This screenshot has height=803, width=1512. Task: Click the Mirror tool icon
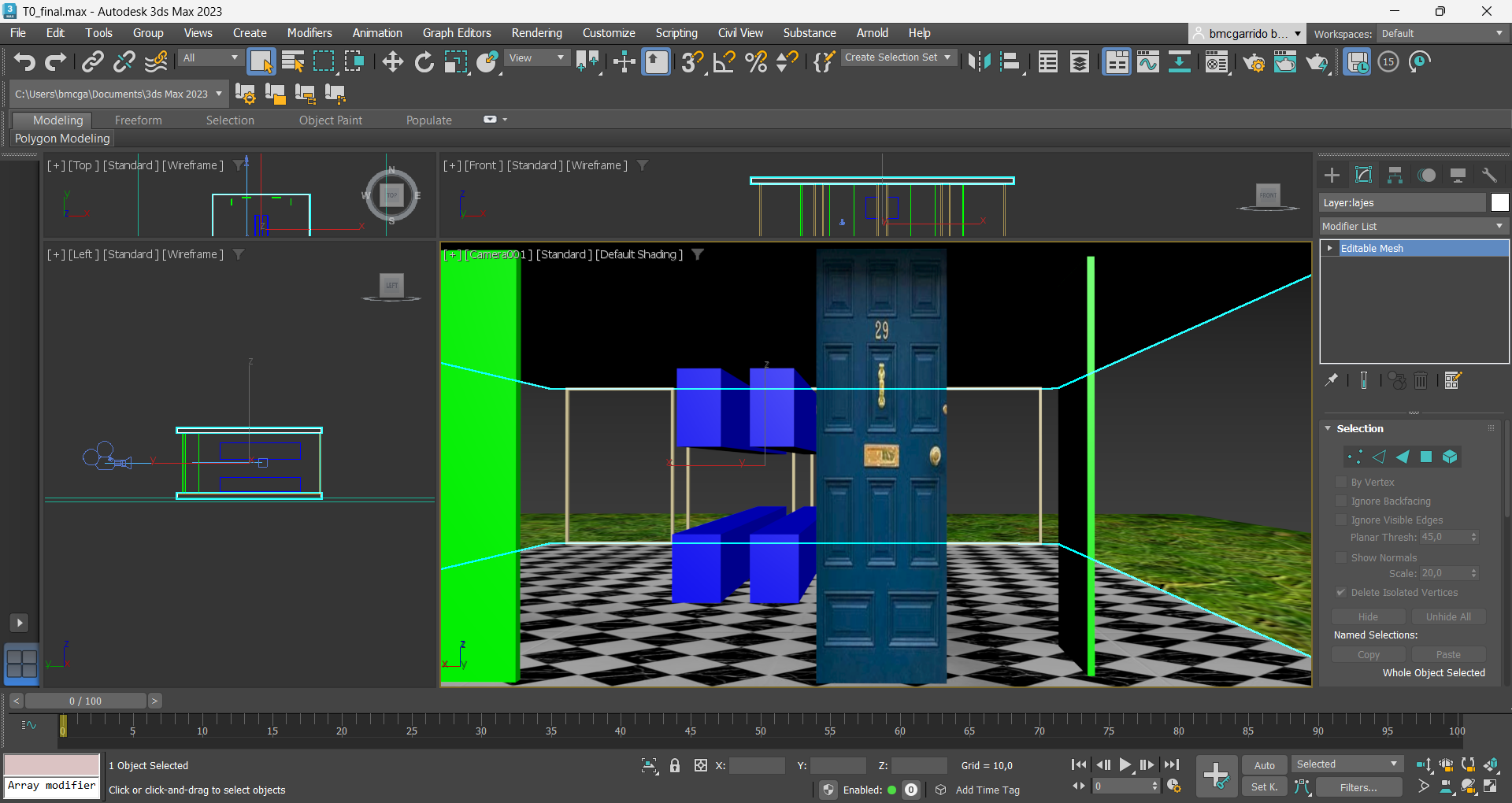pyautogui.click(x=979, y=61)
